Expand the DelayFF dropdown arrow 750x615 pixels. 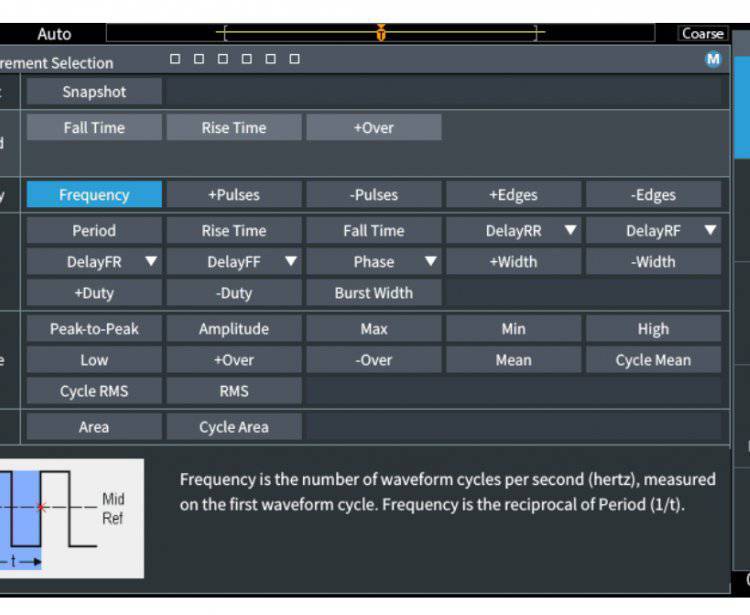pyautogui.click(x=291, y=261)
